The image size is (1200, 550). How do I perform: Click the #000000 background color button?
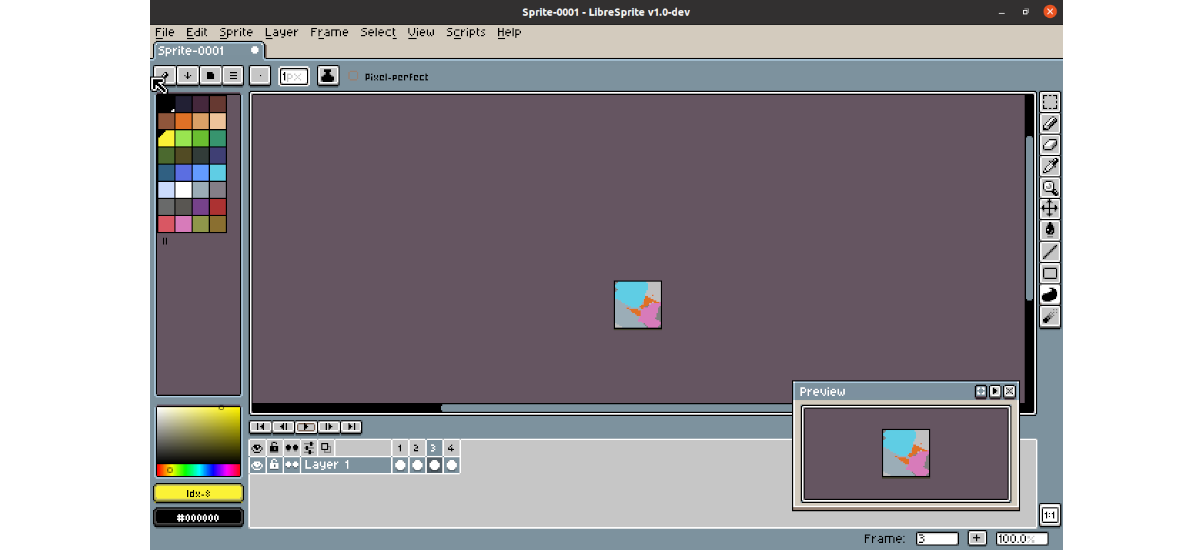pos(198,517)
